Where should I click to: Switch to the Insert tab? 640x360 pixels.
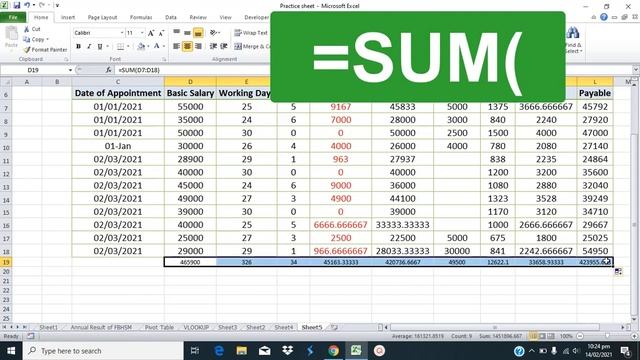coord(68,17)
